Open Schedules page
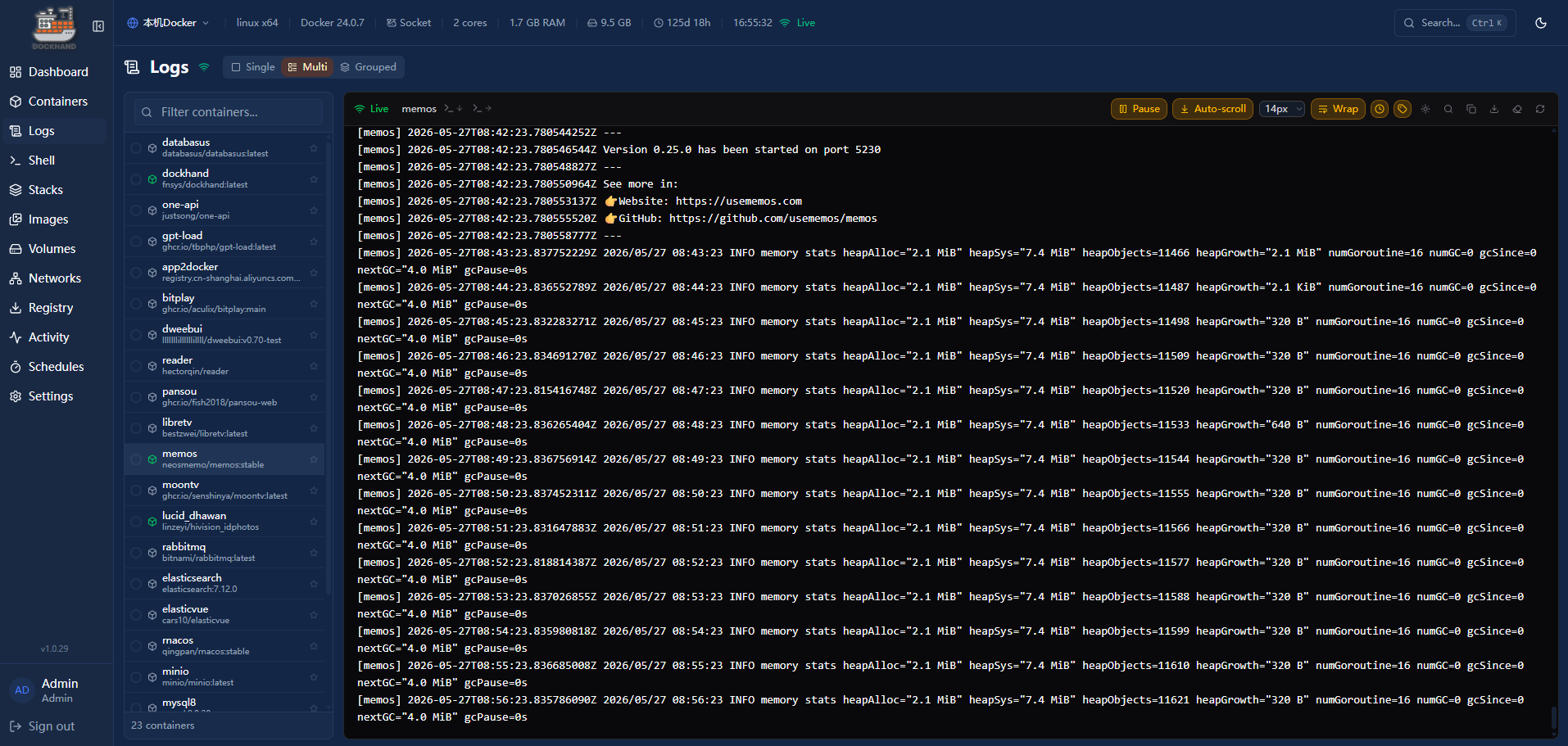Image resolution: width=1568 pixels, height=746 pixels. 54,367
